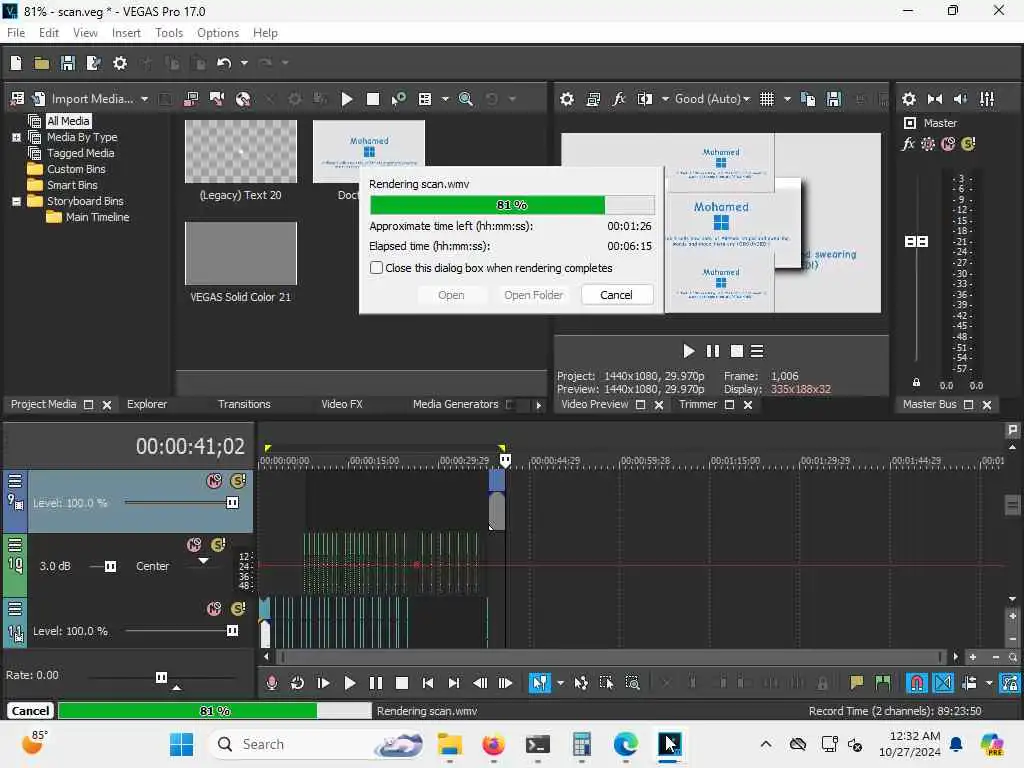Toggle Master bus Solo button

(x=968, y=144)
